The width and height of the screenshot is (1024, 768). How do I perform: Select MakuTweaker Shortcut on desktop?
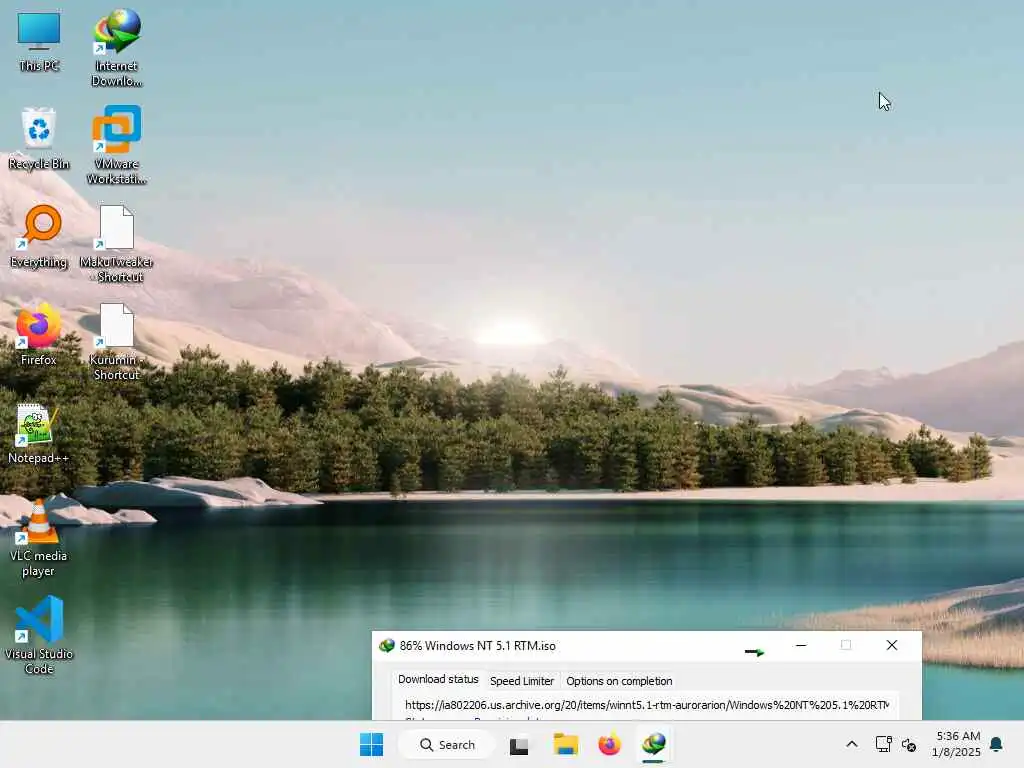pyautogui.click(x=116, y=243)
